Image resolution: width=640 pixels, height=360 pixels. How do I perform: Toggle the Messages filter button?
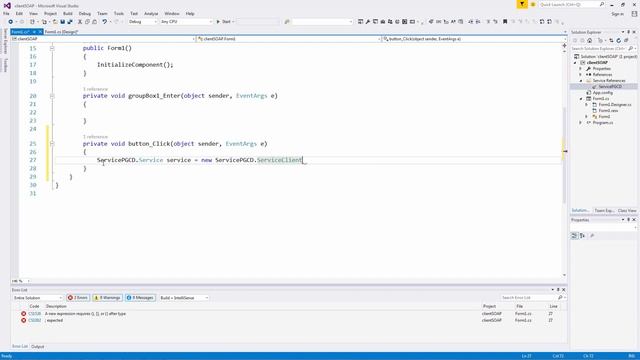click(140, 298)
